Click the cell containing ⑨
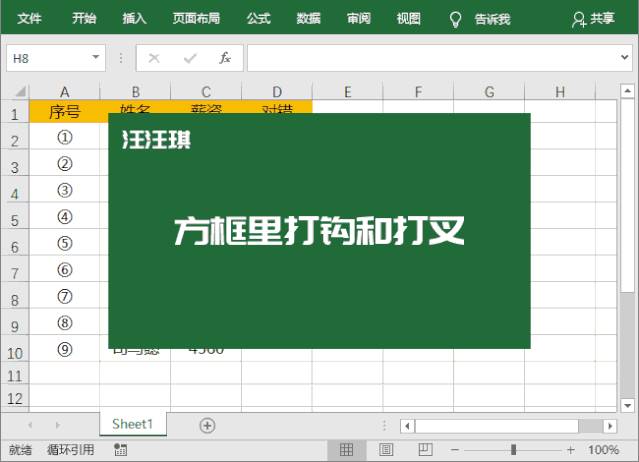639x462 pixels. coord(64,349)
